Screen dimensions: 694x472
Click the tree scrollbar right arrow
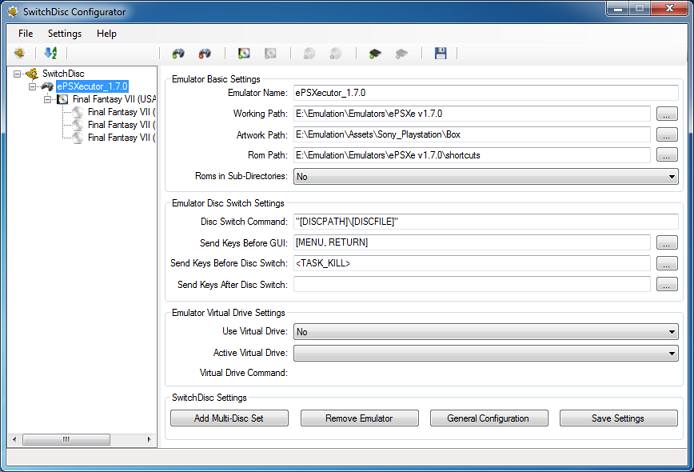click(149, 439)
